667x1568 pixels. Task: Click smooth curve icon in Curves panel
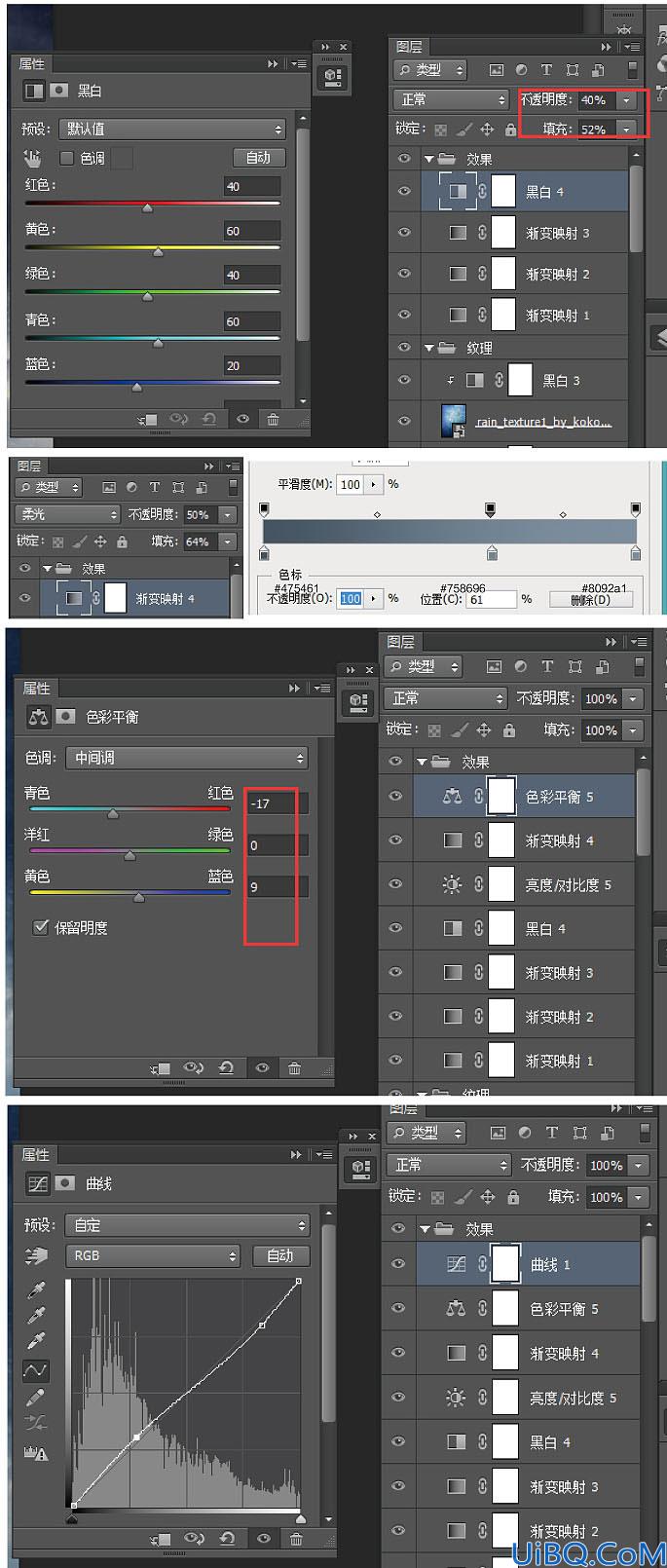point(35,1424)
